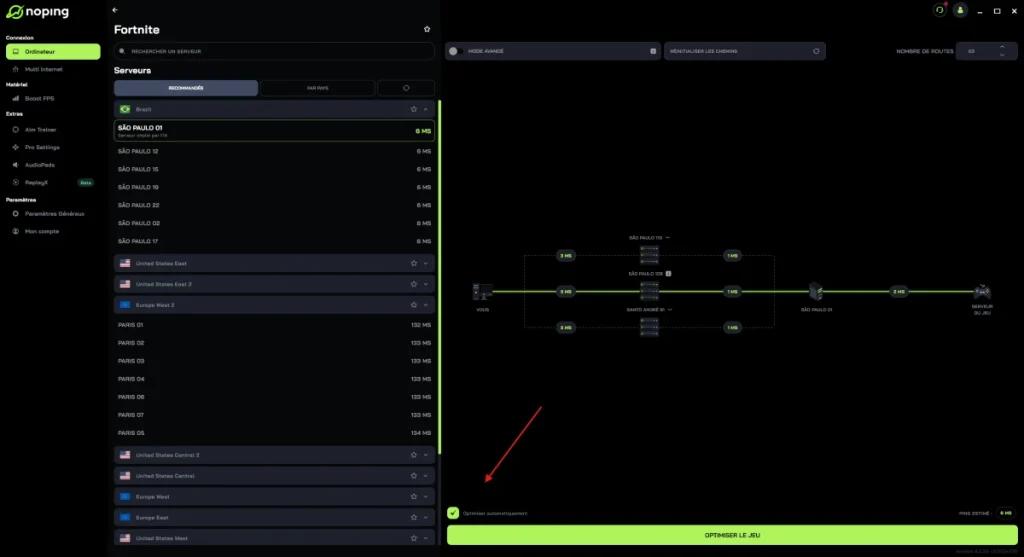Click the São Paulo 01 server node icon
Viewport: 1024px width, 557px height.
(x=816, y=291)
